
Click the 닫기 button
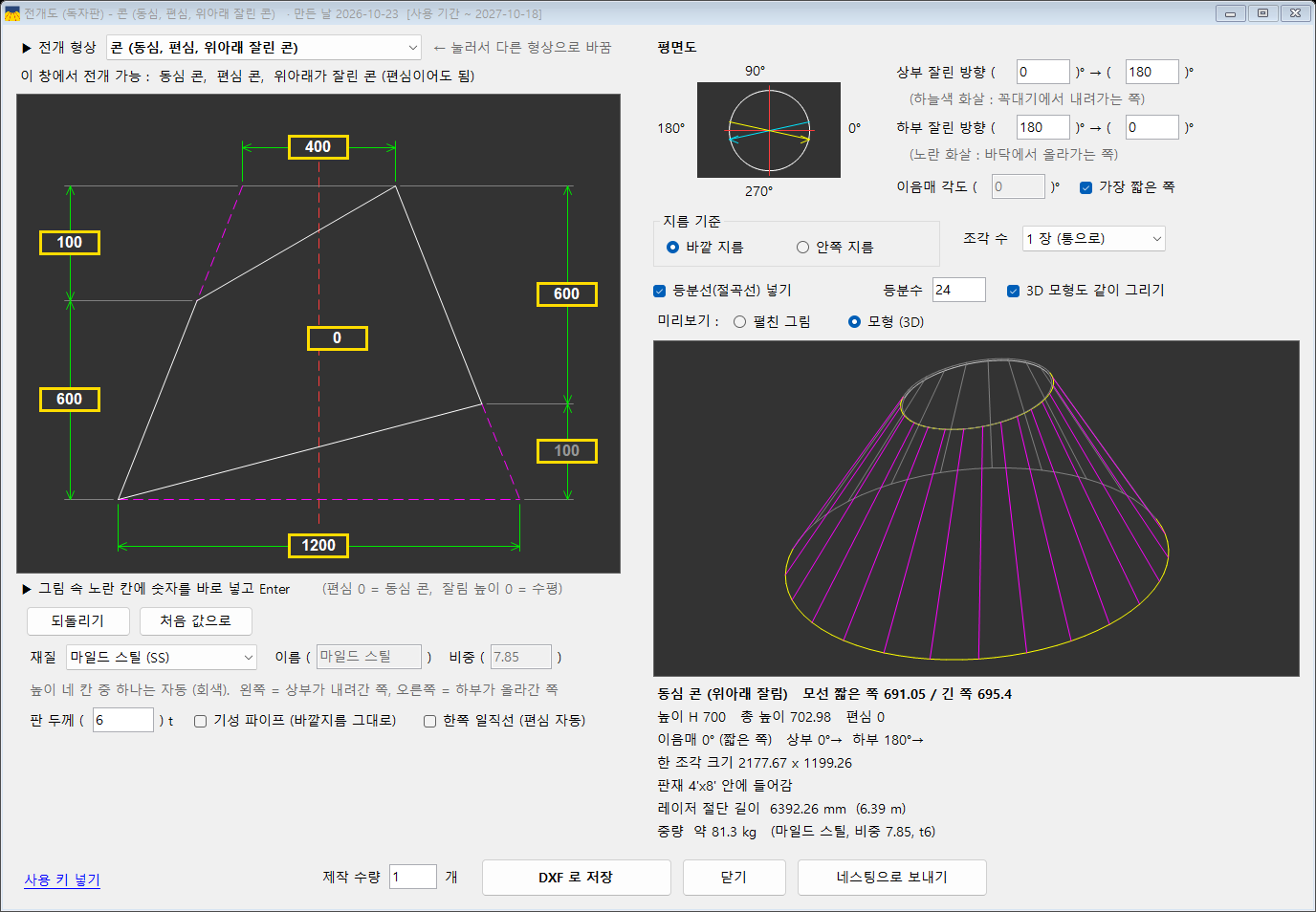click(735, 878)
